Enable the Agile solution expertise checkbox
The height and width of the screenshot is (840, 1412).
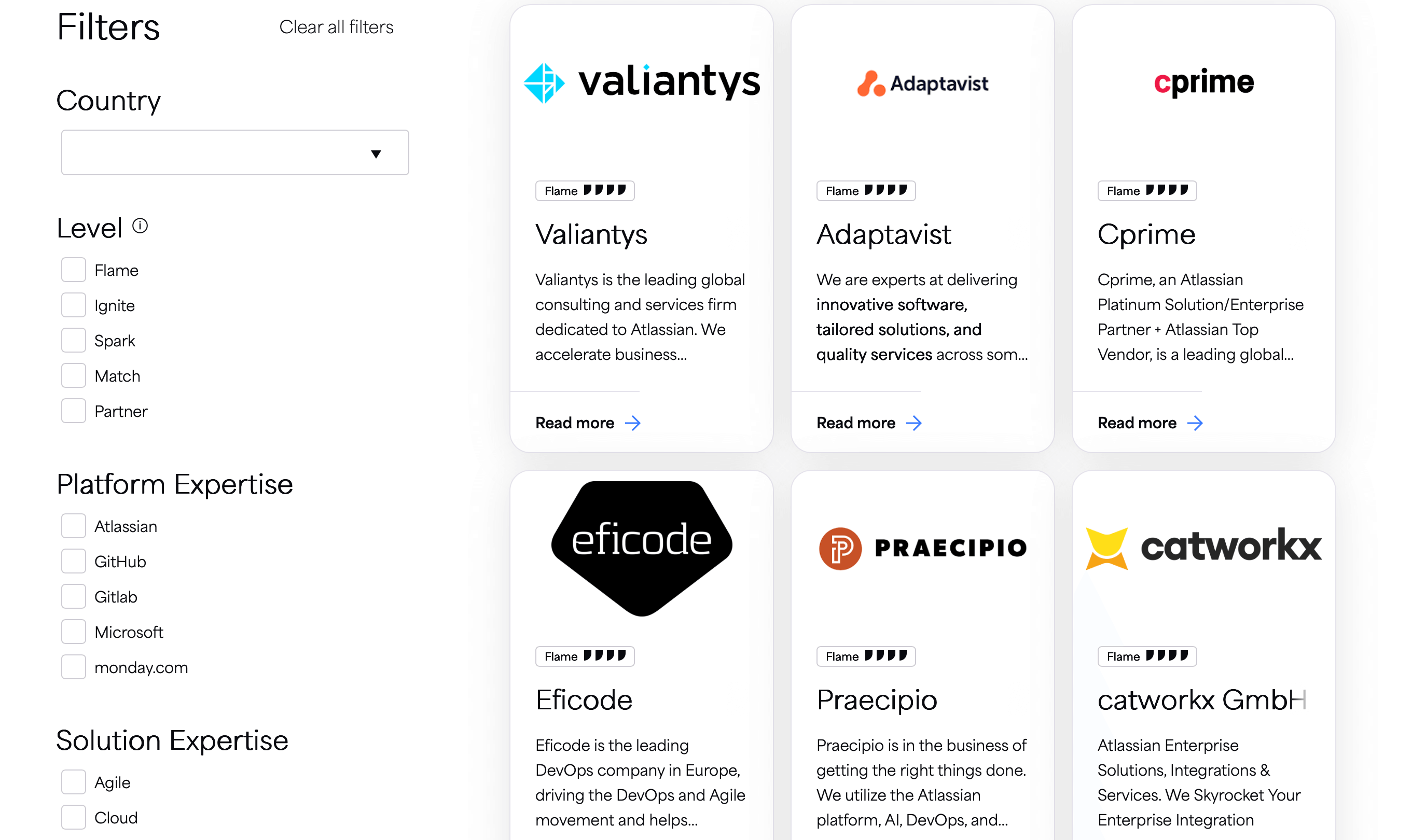tap(73, 782)
